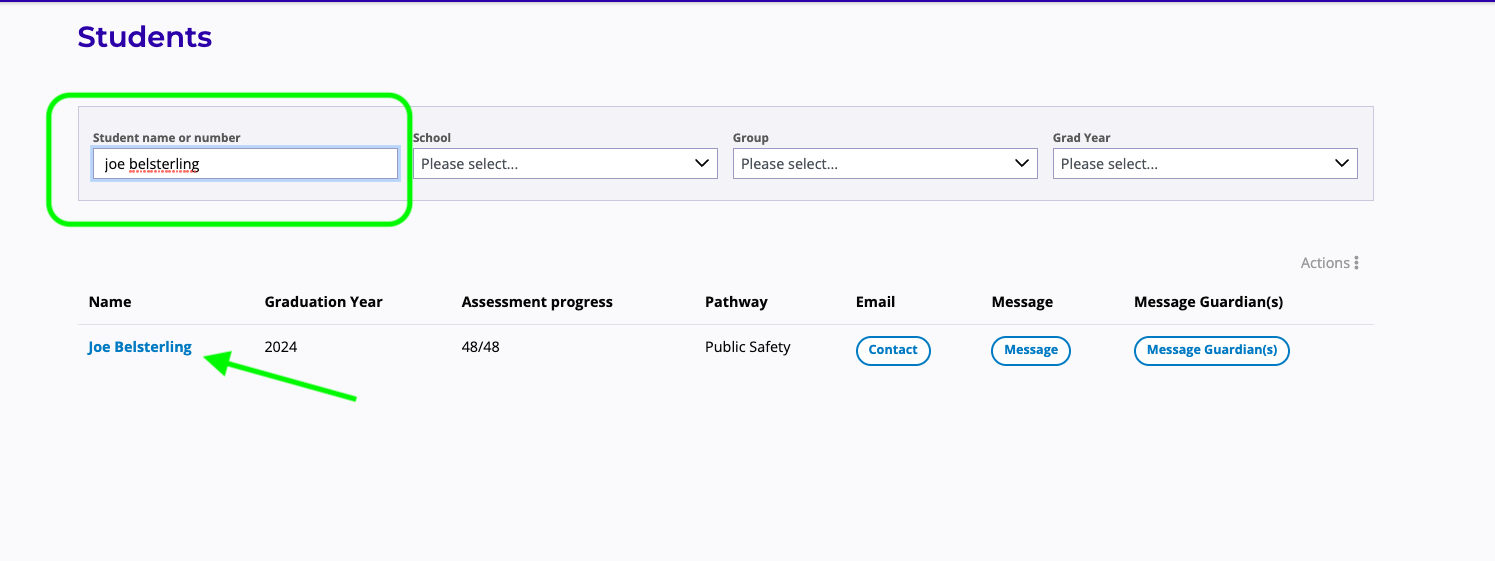Image resolution: width=1495 pixels, height=561 pixels.
Task: Click the Student name or number search field
Action: 245,164
